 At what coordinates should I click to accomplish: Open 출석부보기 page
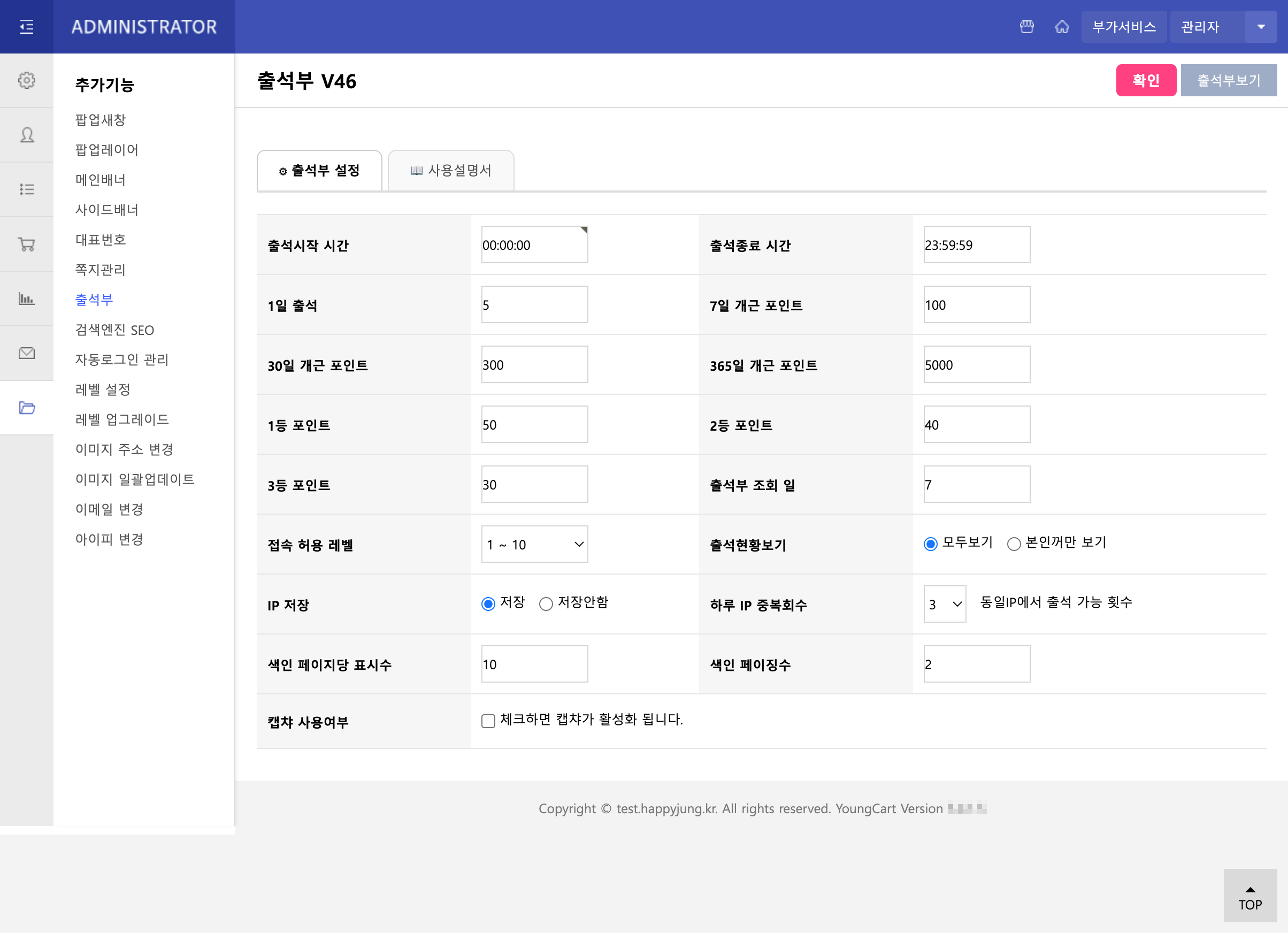tap(1229, 80)
